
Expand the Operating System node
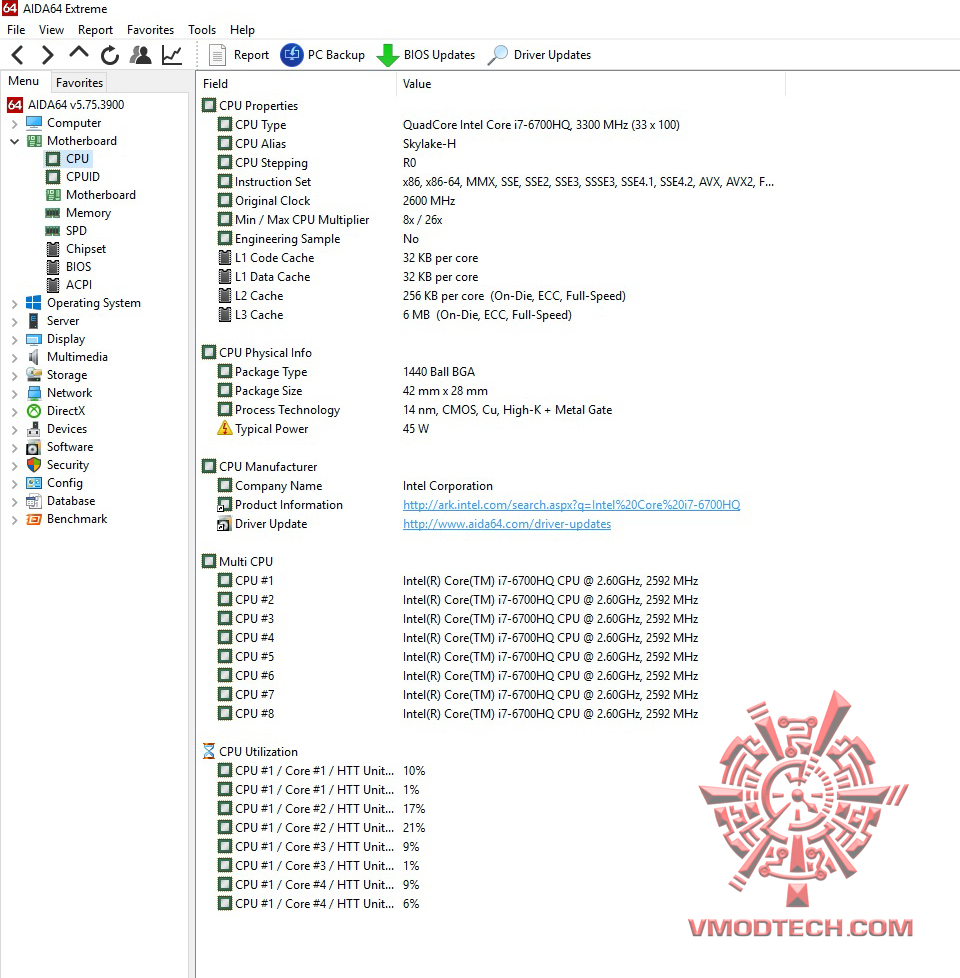[14, 304]
